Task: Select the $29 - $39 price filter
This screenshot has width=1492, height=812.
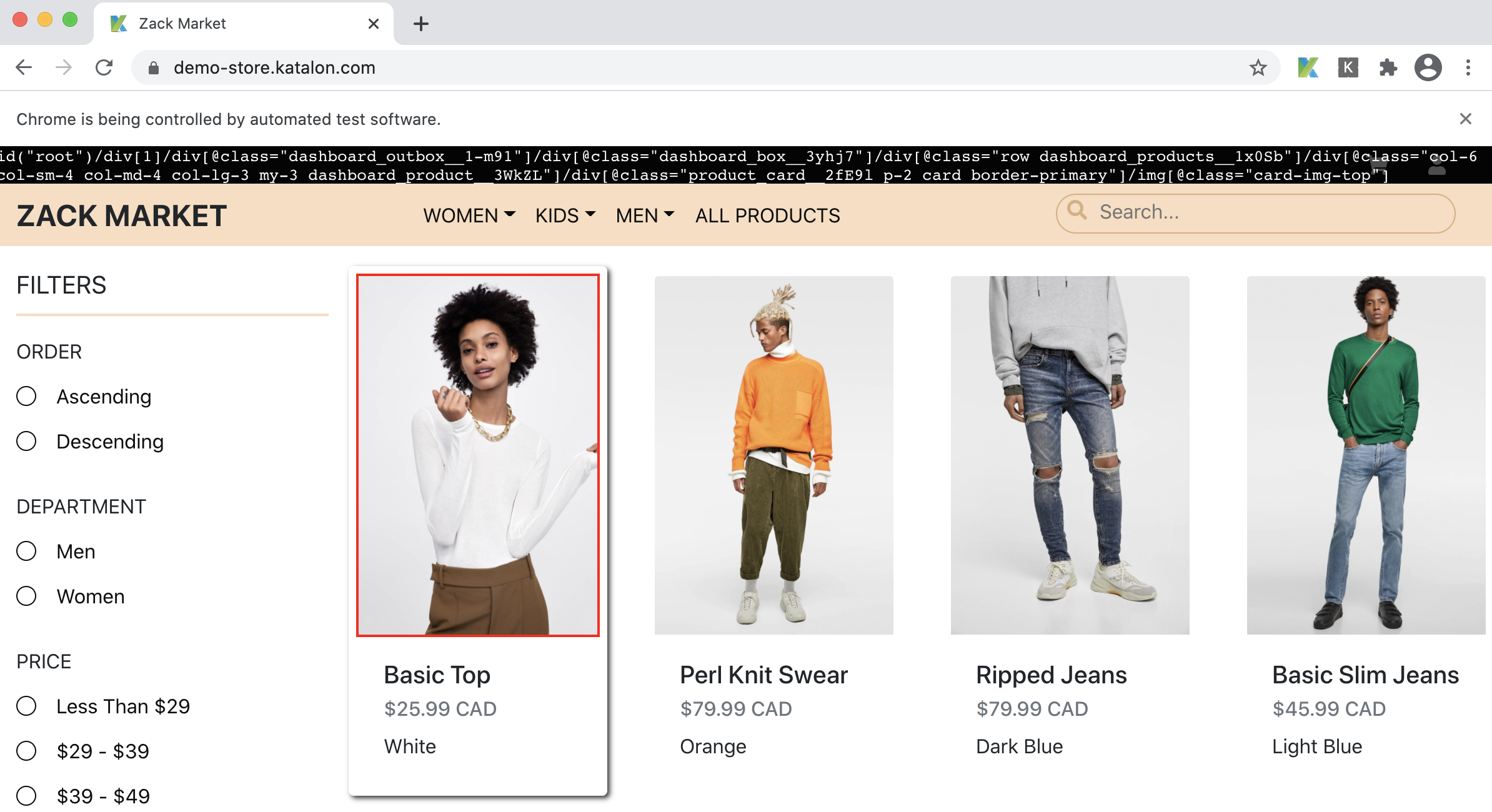Action: 26,751
